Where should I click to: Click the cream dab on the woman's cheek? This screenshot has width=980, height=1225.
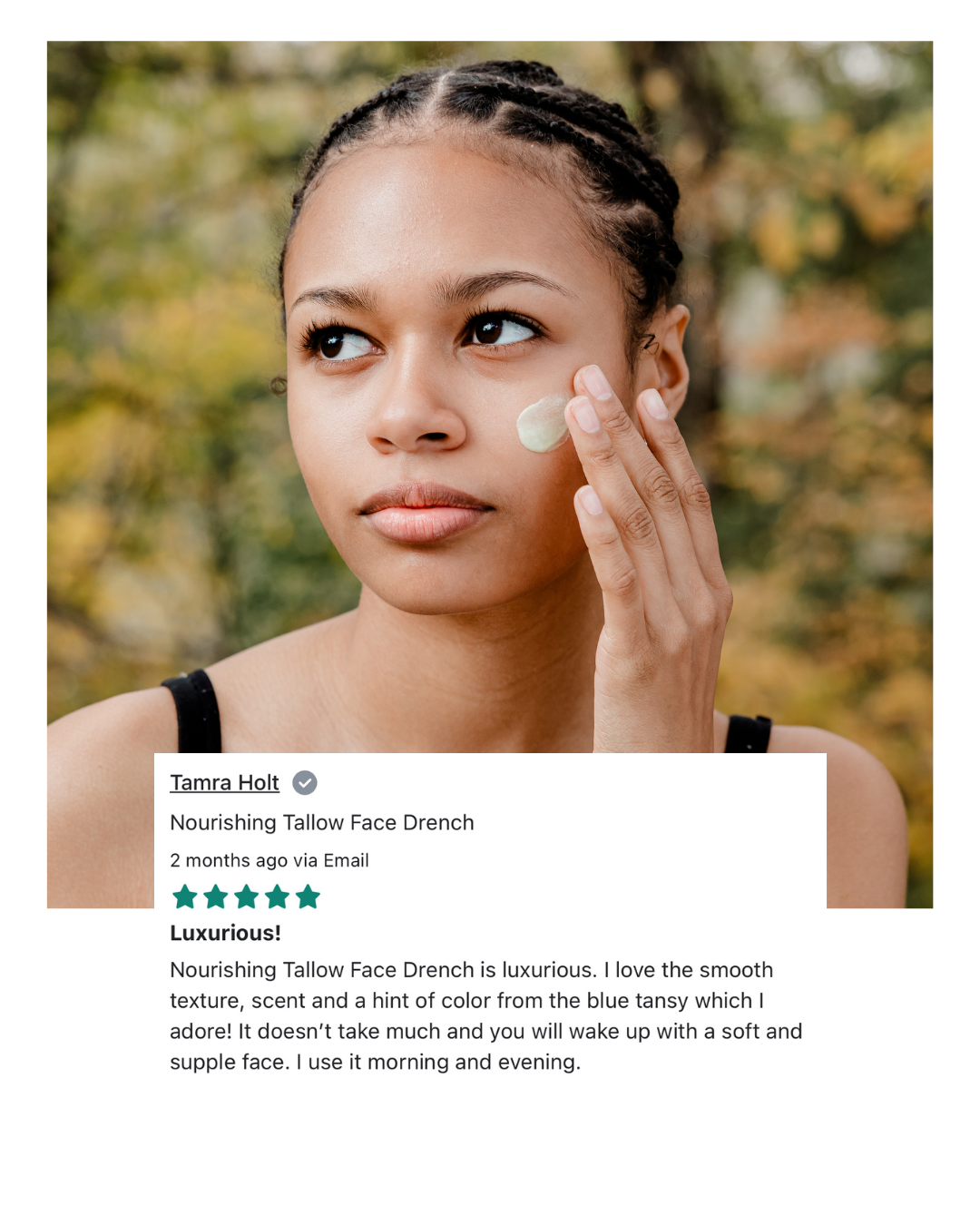click(543, 424)
